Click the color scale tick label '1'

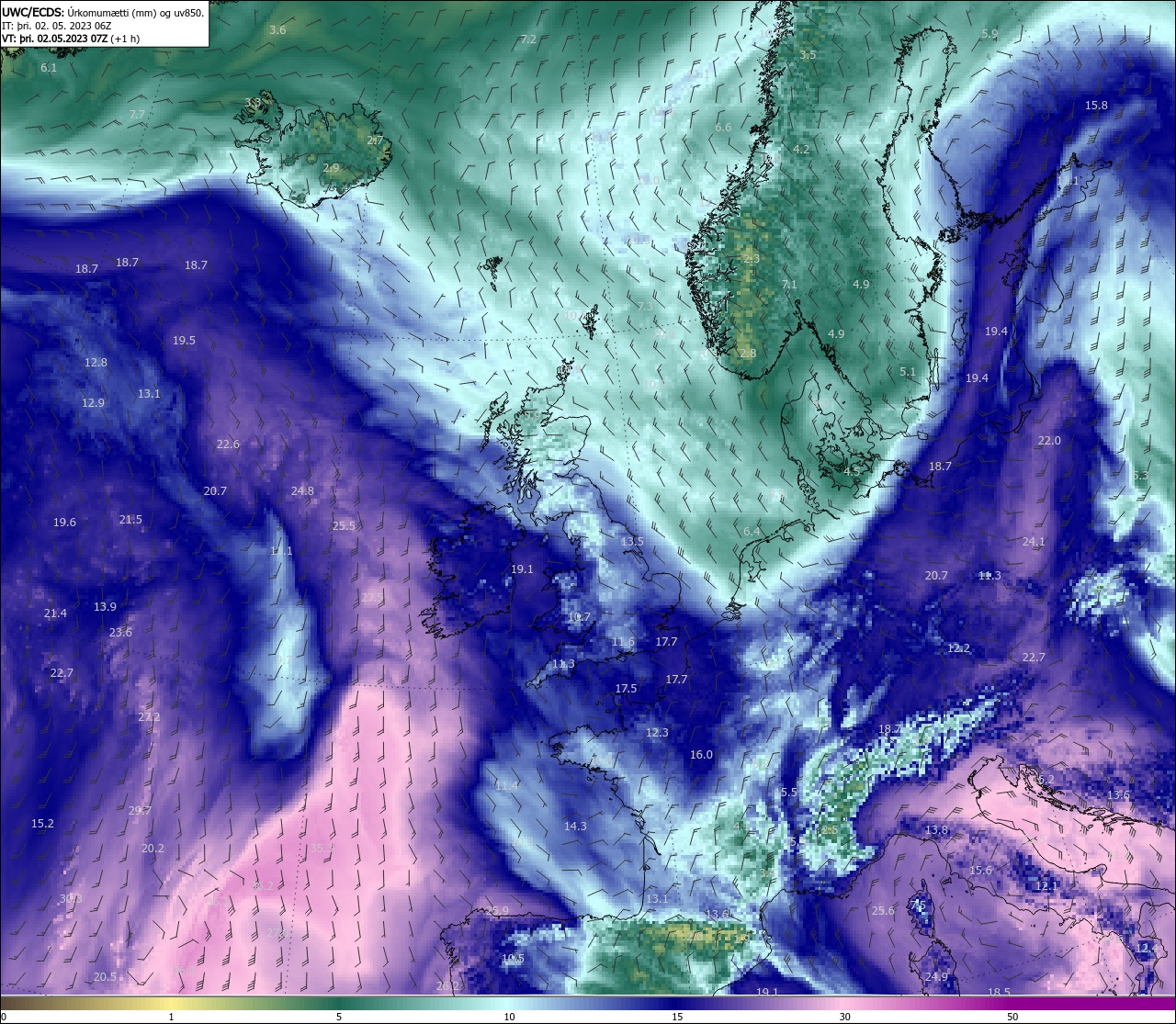pyautogui.click(x=171, y=1017)
